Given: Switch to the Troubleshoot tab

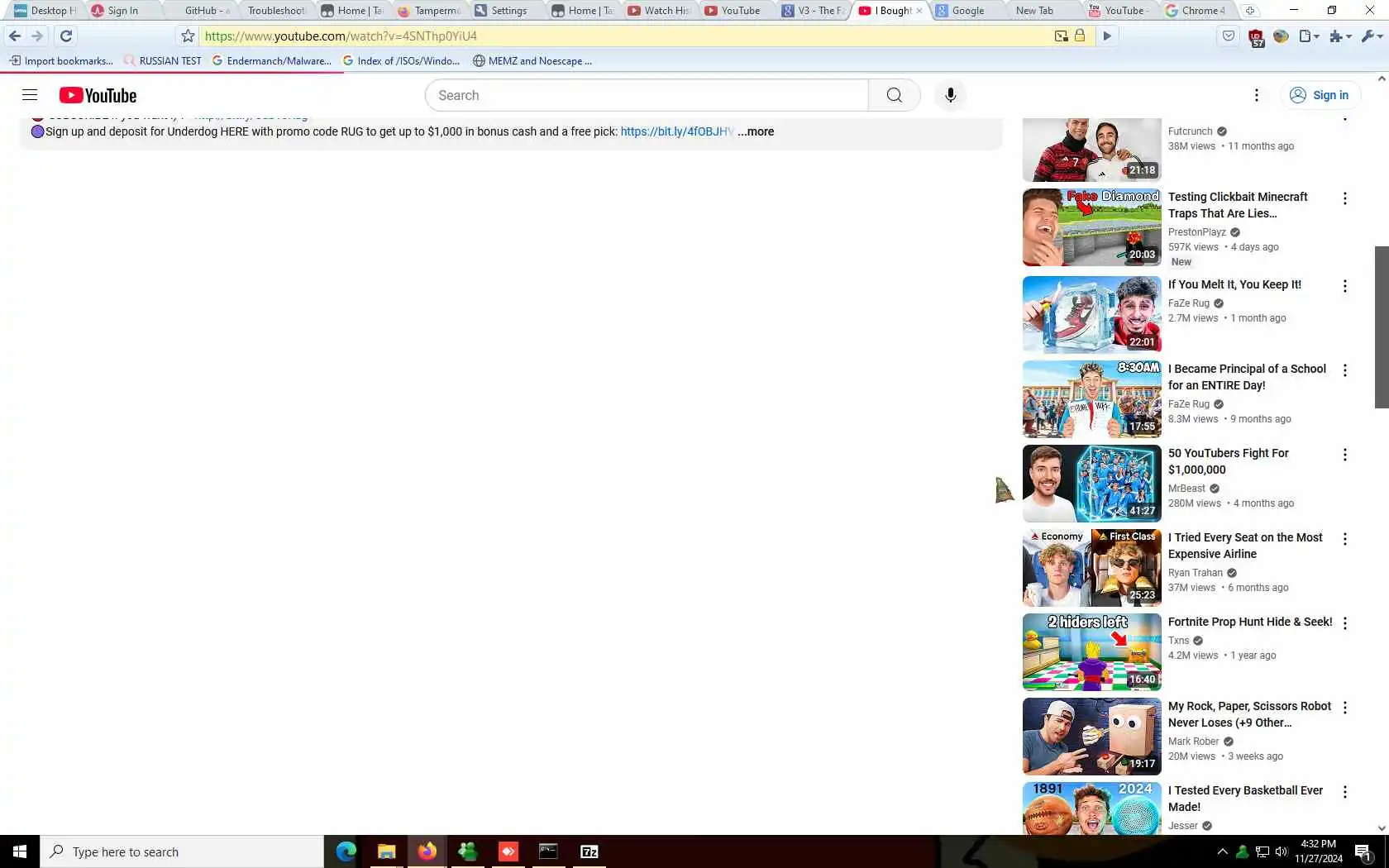Looking at the screenshot, I should [x=276, y=11].
